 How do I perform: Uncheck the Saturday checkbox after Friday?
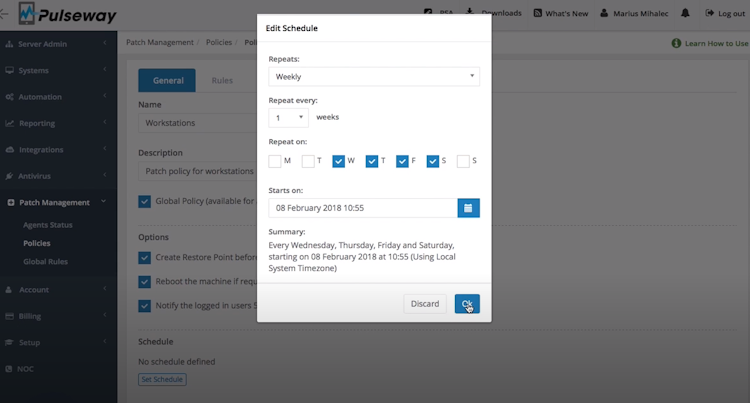432,161
